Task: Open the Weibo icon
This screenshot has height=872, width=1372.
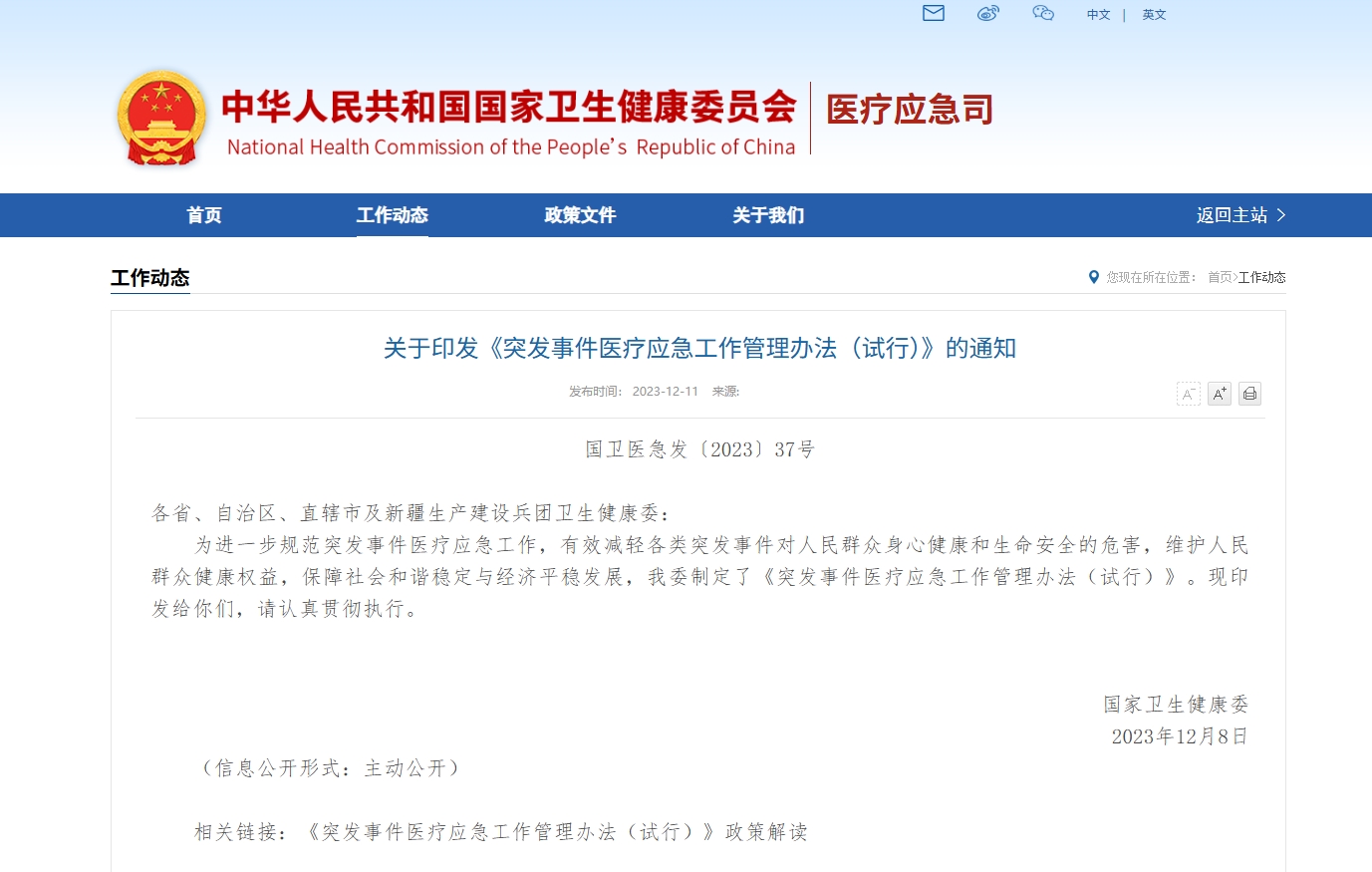Action: coord(988,13)
